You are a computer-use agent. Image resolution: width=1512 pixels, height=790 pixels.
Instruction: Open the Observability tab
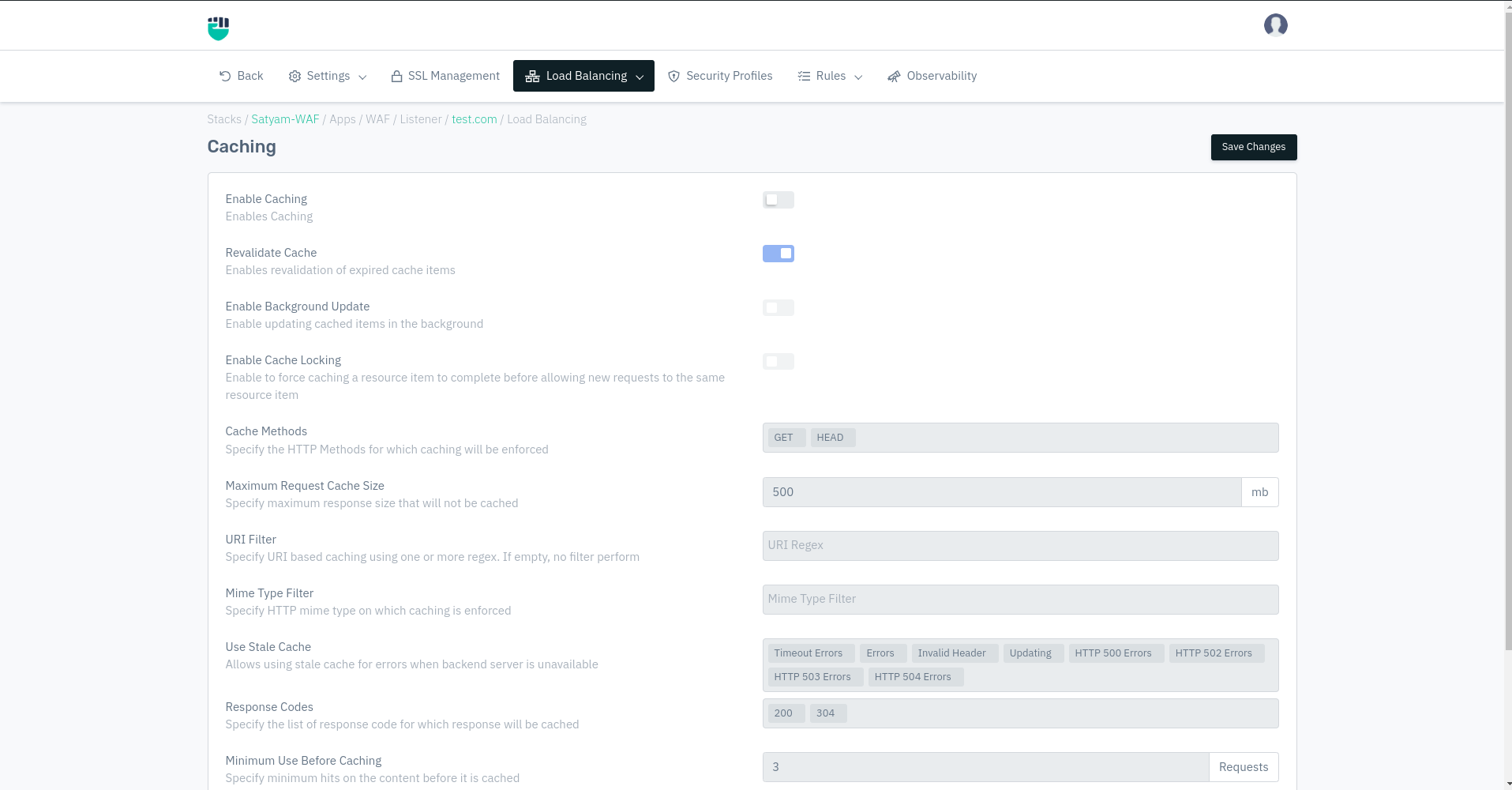[x=932, y=76]
